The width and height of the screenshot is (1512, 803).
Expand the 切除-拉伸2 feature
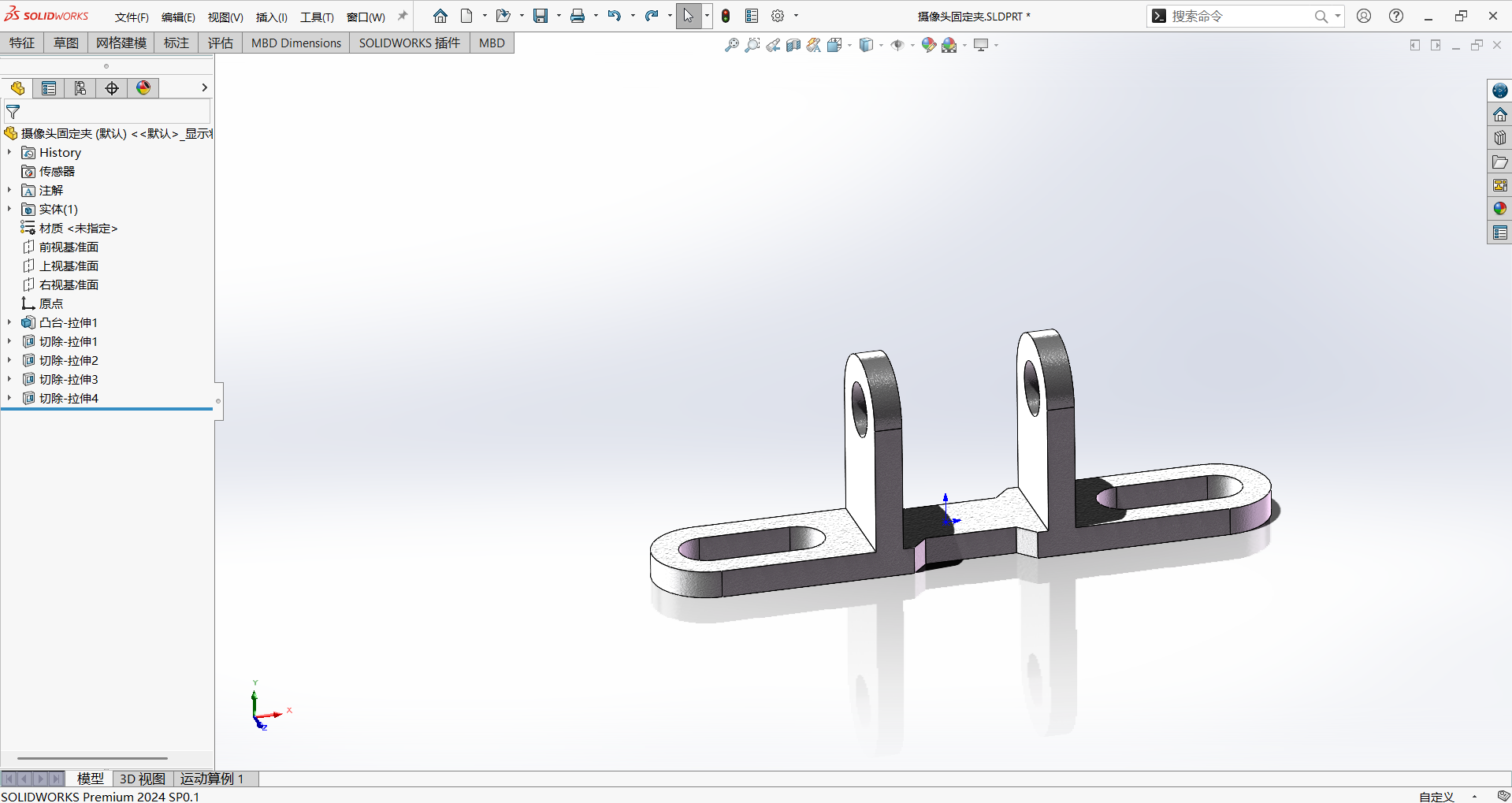click(x=9, y=360)
